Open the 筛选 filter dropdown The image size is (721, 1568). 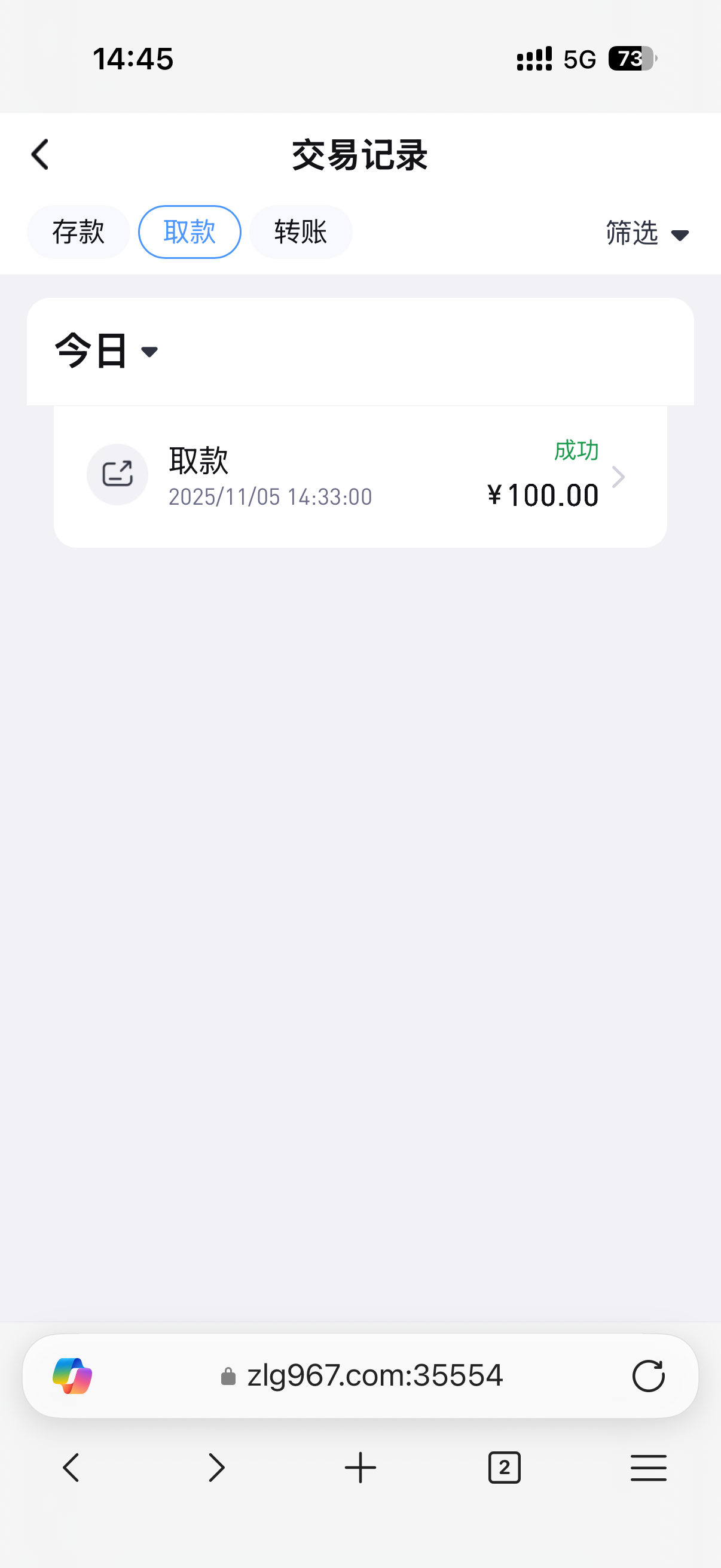pyautogui.click(x=647, y=233)
